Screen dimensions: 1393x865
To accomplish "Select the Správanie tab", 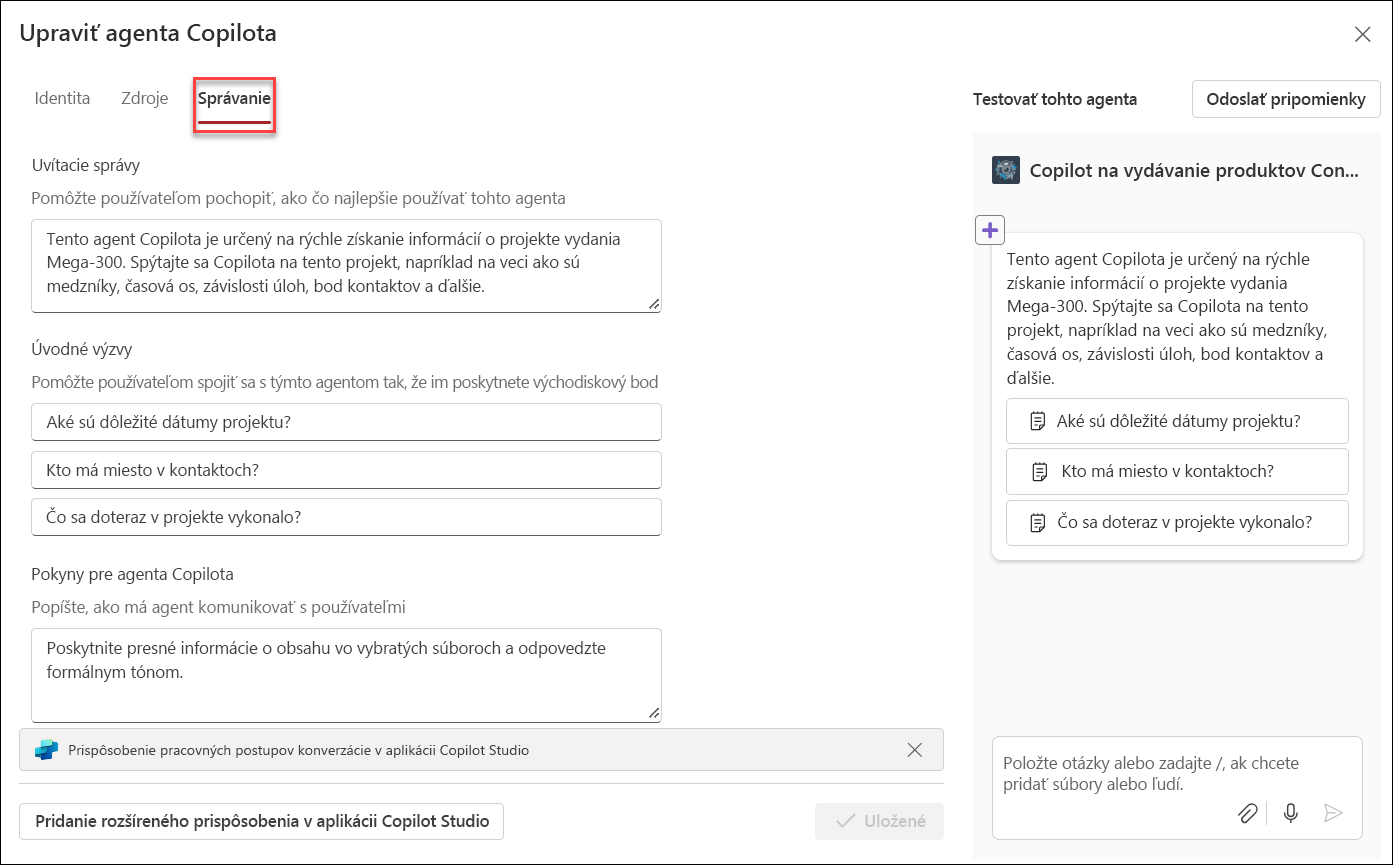I will 234,98.
